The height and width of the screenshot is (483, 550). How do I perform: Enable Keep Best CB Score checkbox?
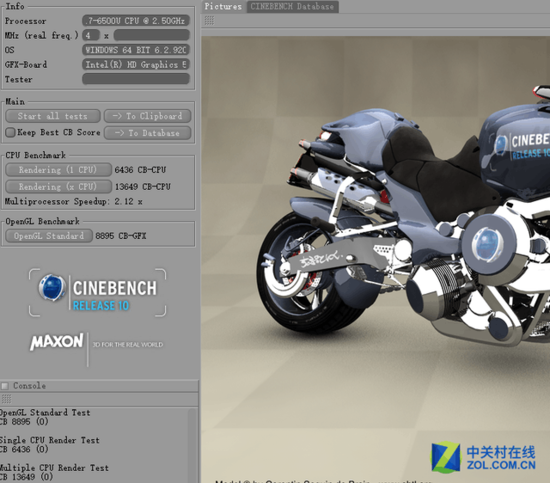[x=10, y=132]
